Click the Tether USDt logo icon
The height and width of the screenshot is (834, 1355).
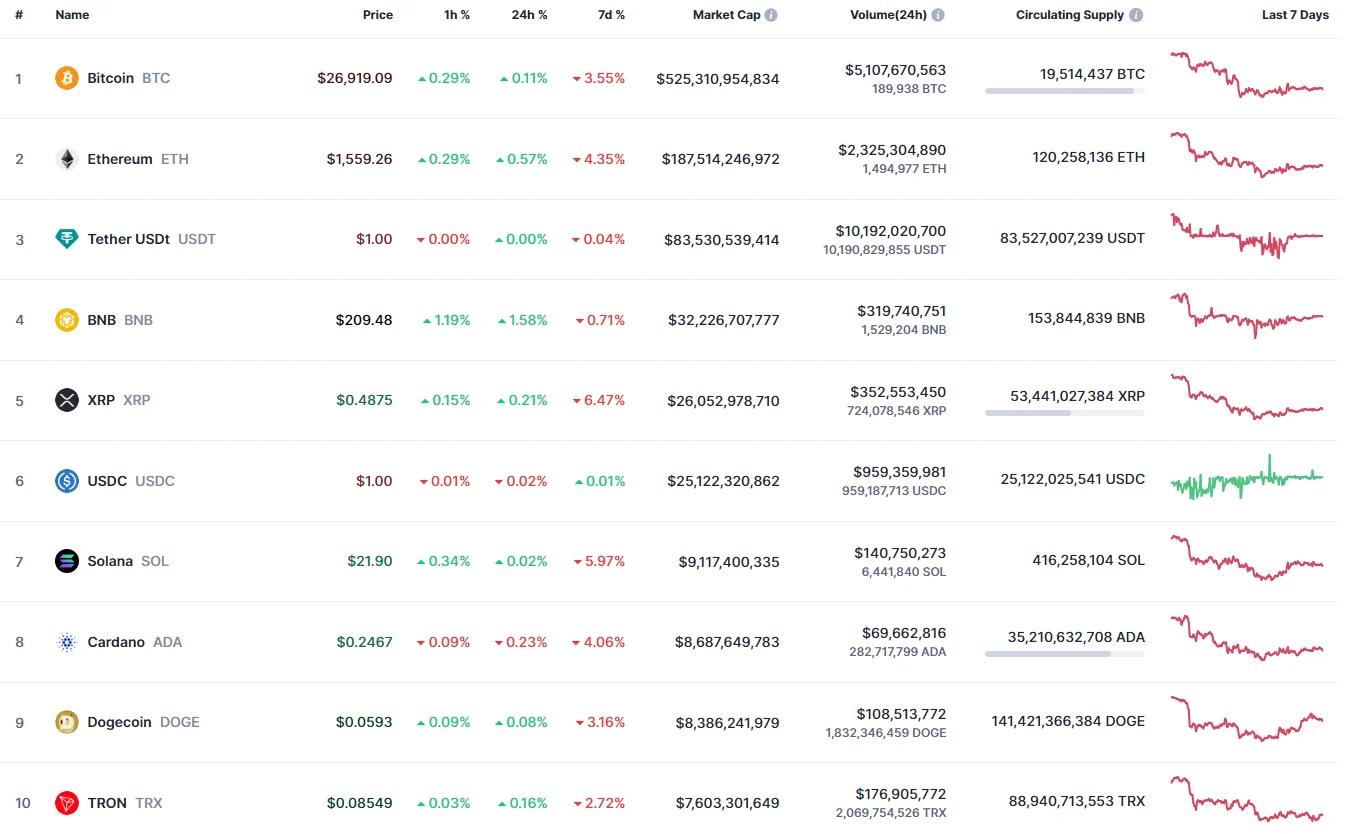click(x=67, y=239)
